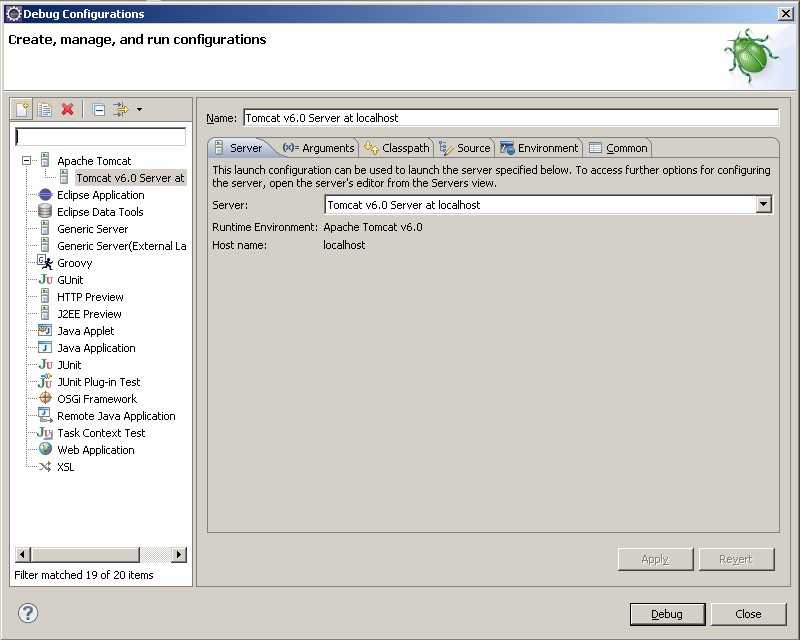800x640 pixels.
Task: Click the 'localhost' host name value
Action: click(x=344, y=245)
